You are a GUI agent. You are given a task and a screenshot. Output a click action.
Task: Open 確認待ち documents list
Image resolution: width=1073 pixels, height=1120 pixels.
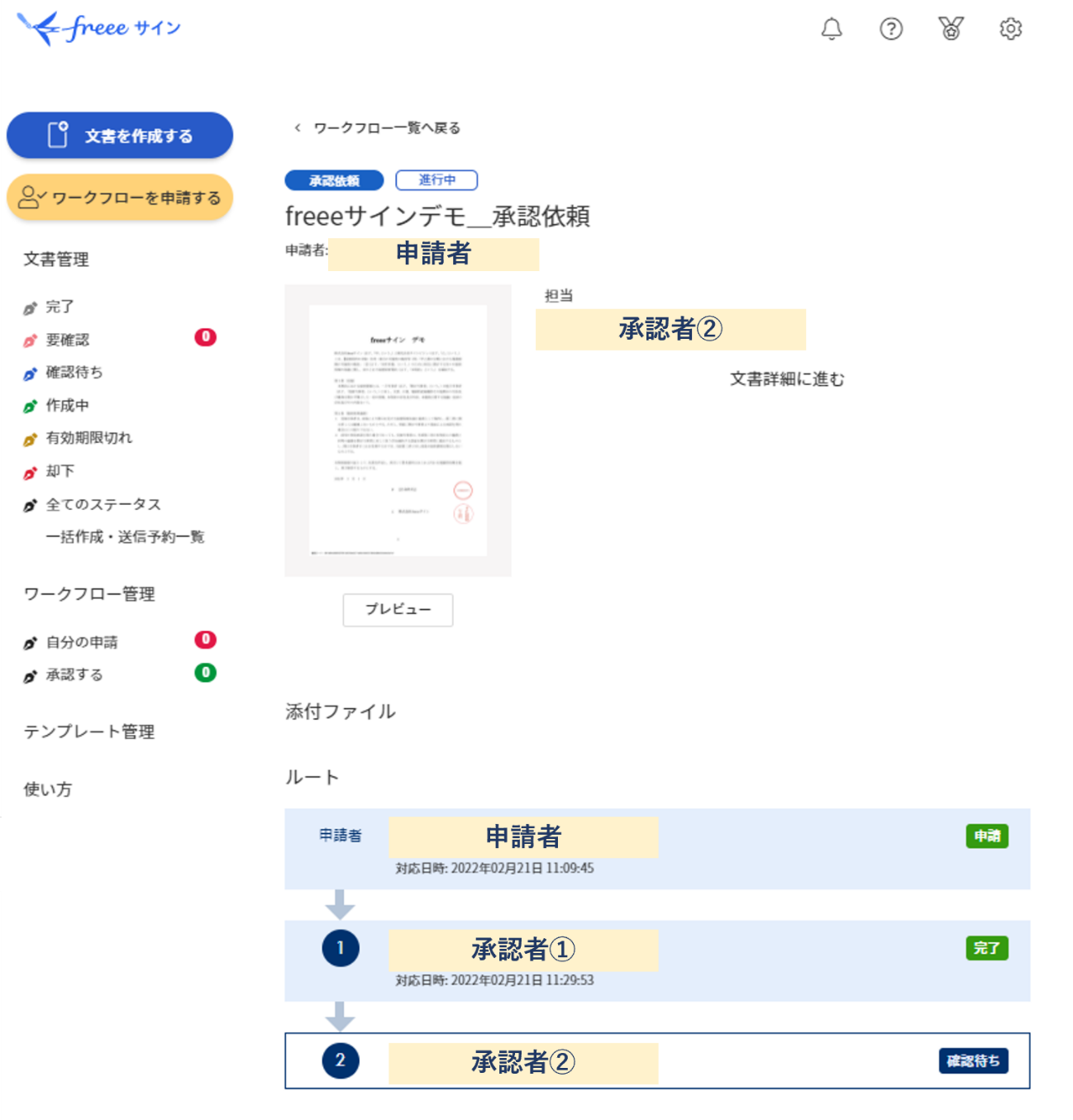coord(74,373)
